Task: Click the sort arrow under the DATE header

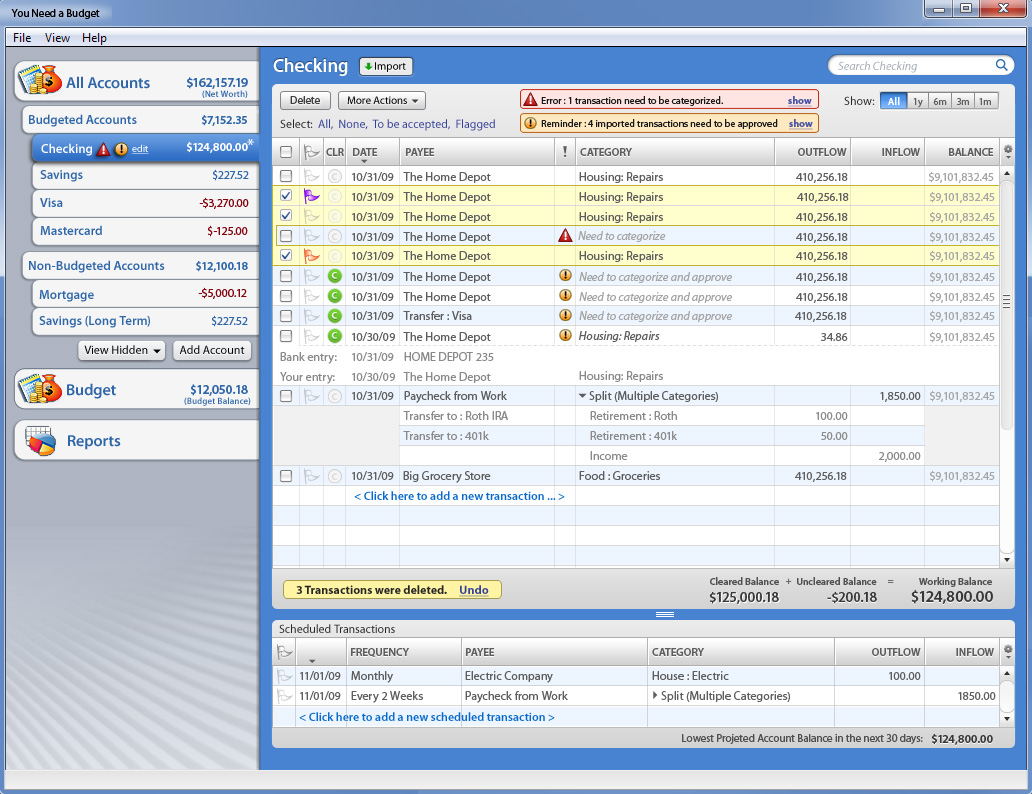Action: pos(364,161)
